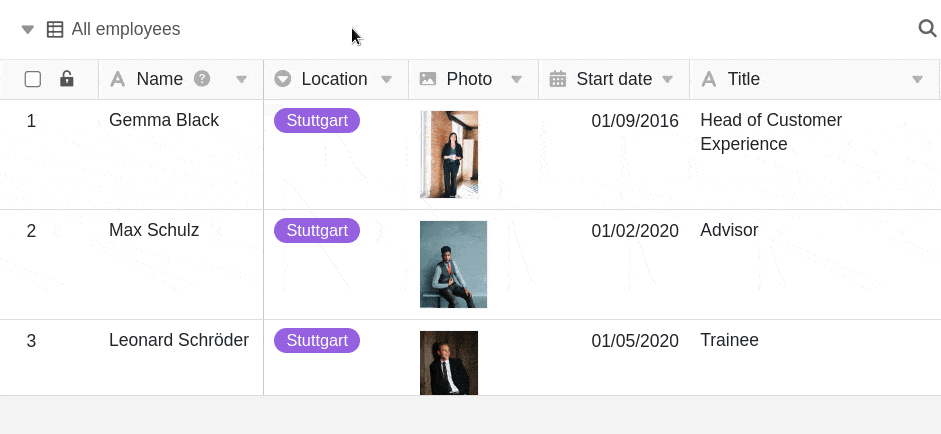Click the table grid icon beside All employees

coord(56,30)
